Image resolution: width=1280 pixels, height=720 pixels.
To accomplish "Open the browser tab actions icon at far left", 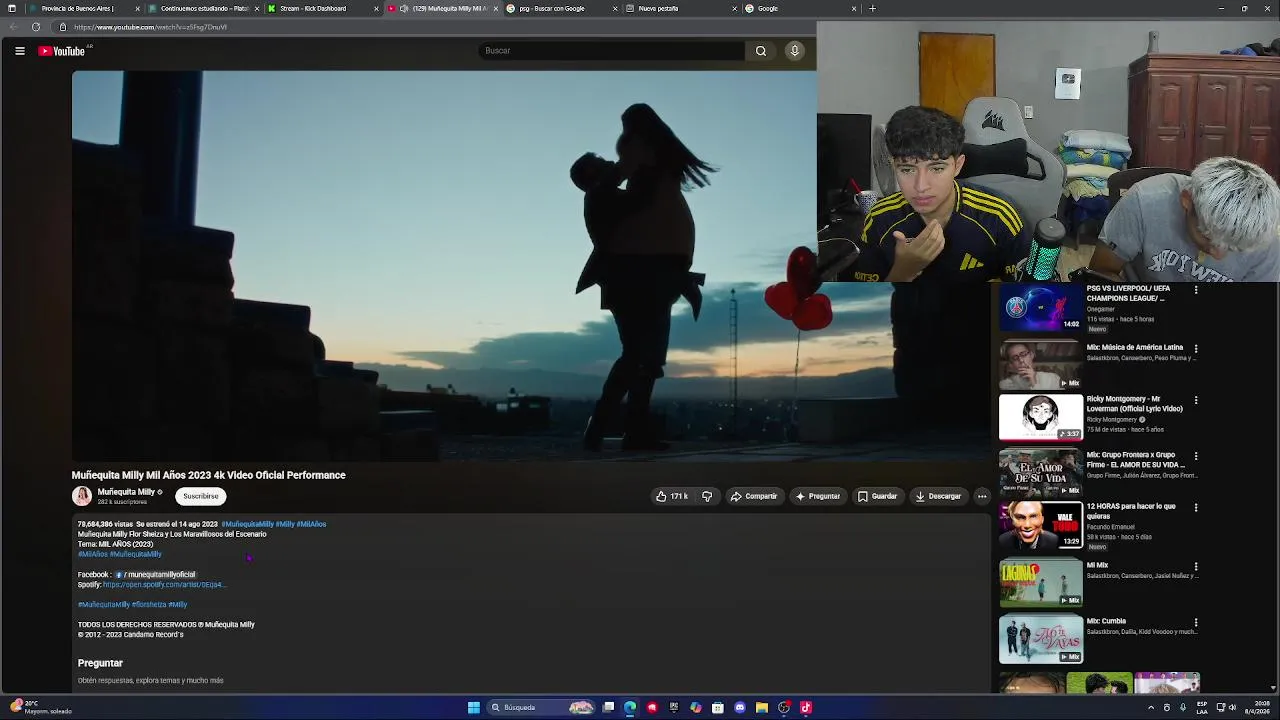I will coord(11,8).
